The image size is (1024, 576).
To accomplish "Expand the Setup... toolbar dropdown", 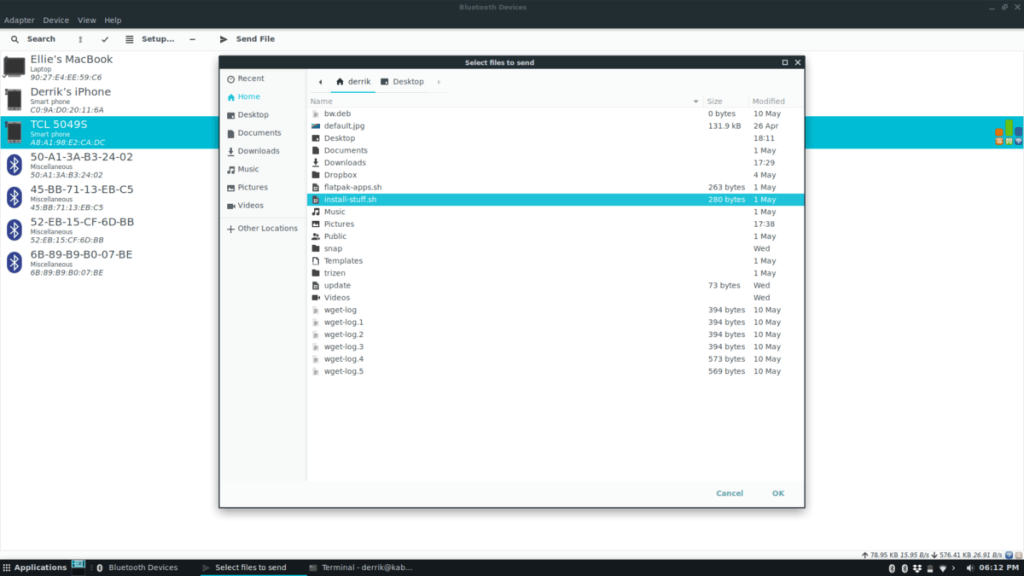I will tap(149, 39).
